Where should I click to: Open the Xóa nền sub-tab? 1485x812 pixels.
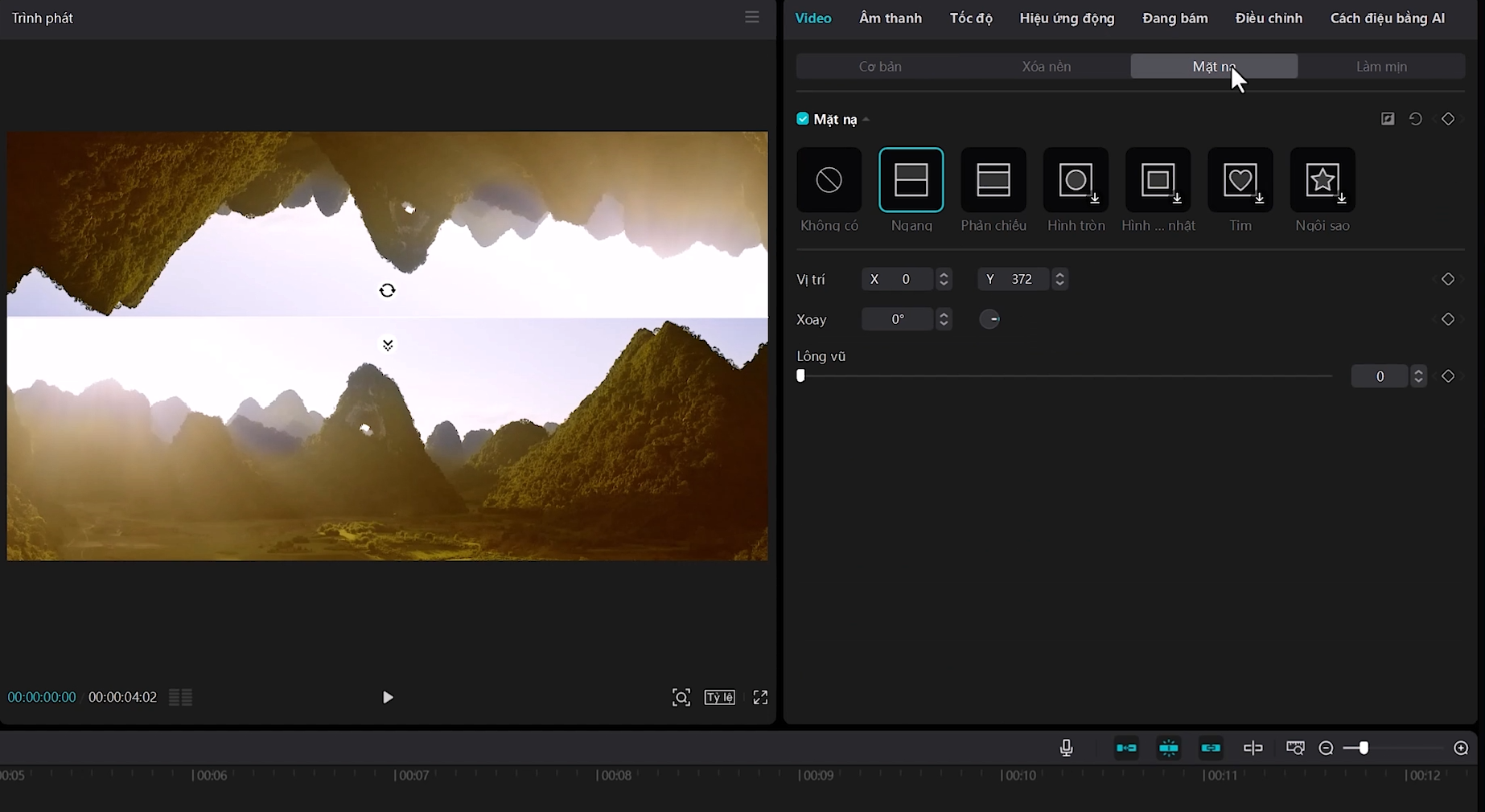click(x=1046, y=67)
